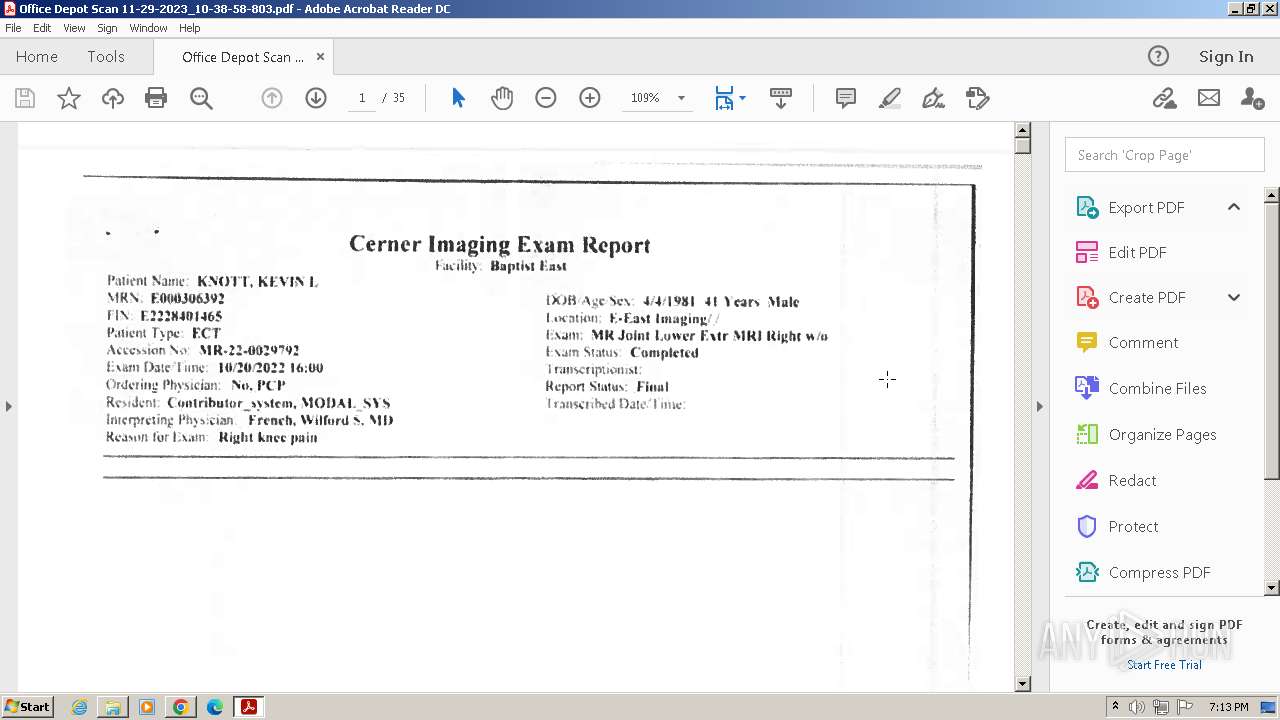Viewport: 1280px width, 720px height.
Task: Click the fit page width icon
Action: click(724, 98)
